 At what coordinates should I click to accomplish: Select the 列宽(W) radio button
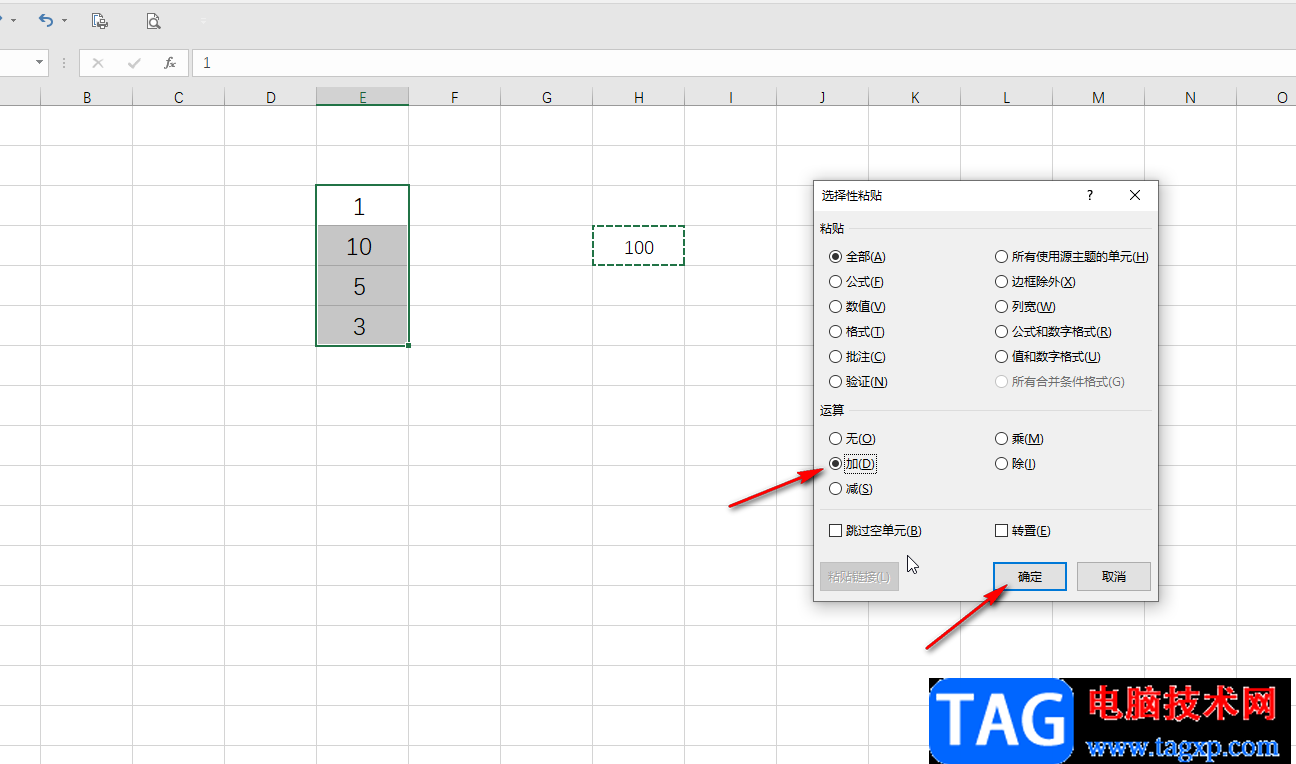[1025, 307]
